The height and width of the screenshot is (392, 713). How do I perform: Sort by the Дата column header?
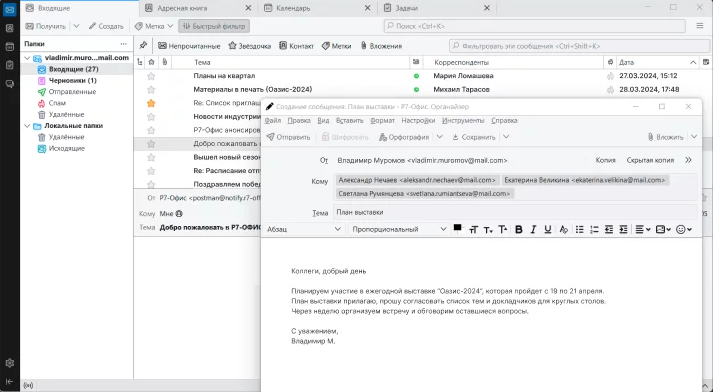coord(658,62)
